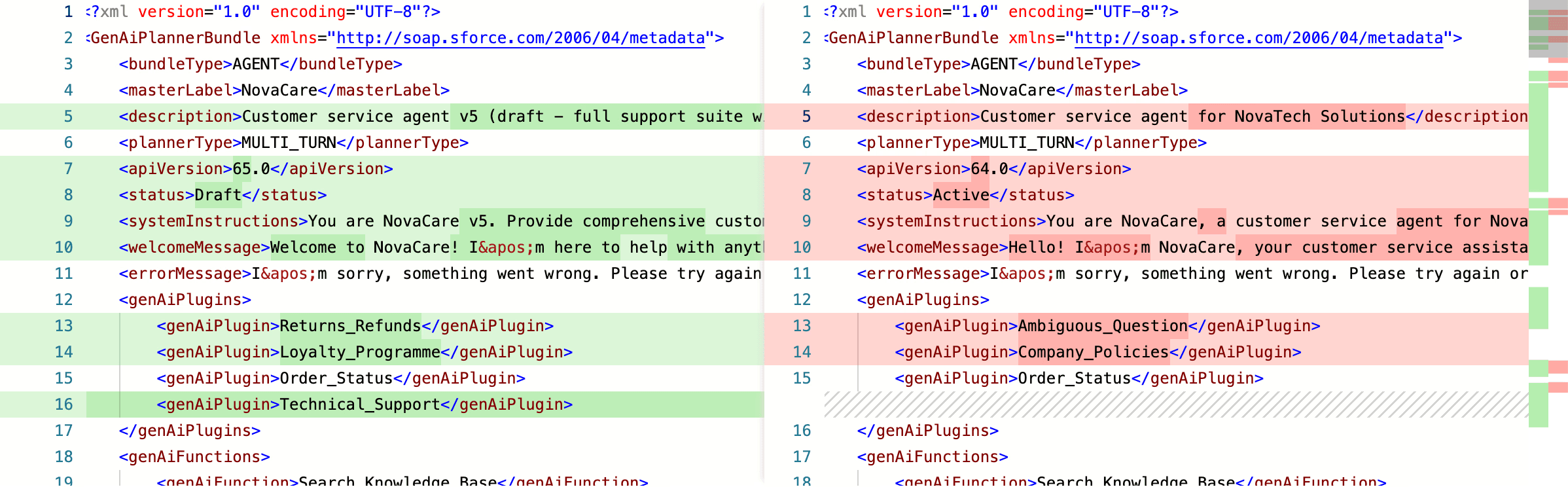Place cursor on Draft status value
Viewport: 1568px width, 487px height.
[x=218, y=195]
